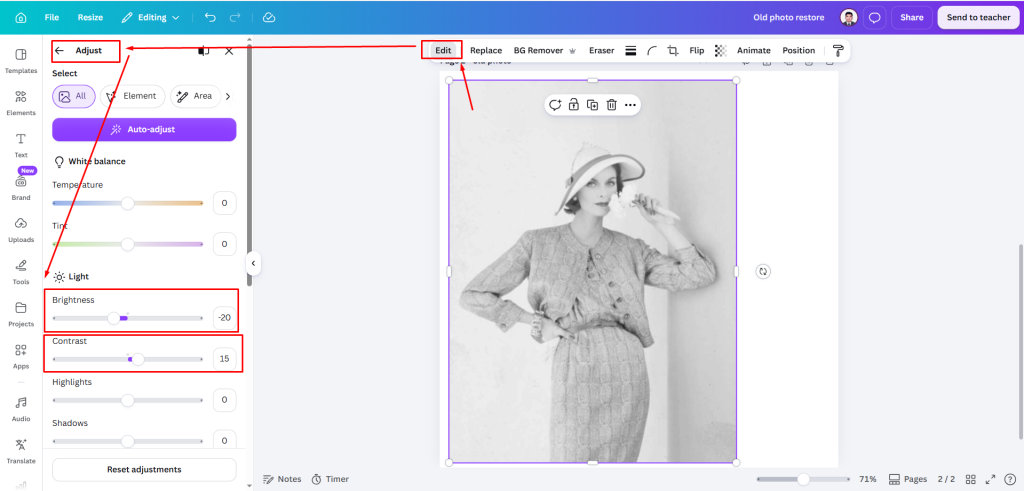
Task: Collapse the side panel with chevron
Action: pyautogui.click(x=253, y=264)
